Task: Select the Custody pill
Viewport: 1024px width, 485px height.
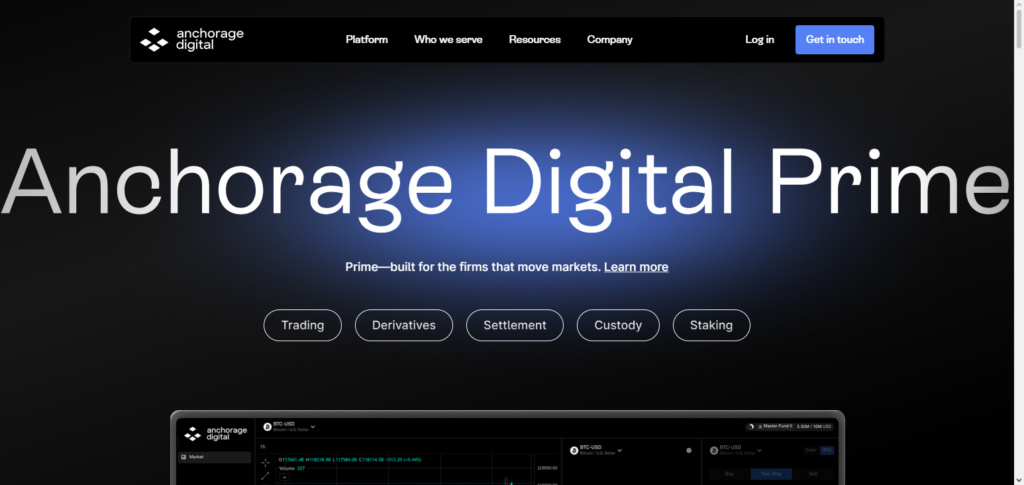Action: 618,325
